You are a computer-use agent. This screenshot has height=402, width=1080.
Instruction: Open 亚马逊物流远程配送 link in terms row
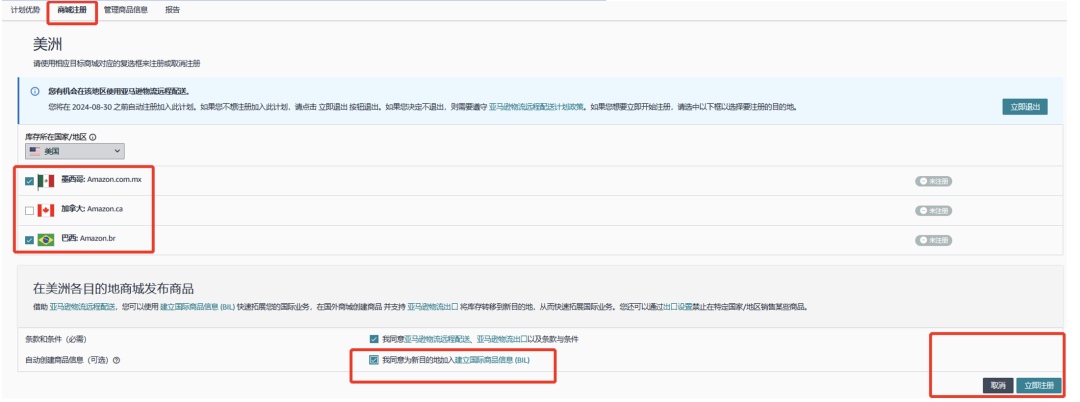tap(437, 339)
